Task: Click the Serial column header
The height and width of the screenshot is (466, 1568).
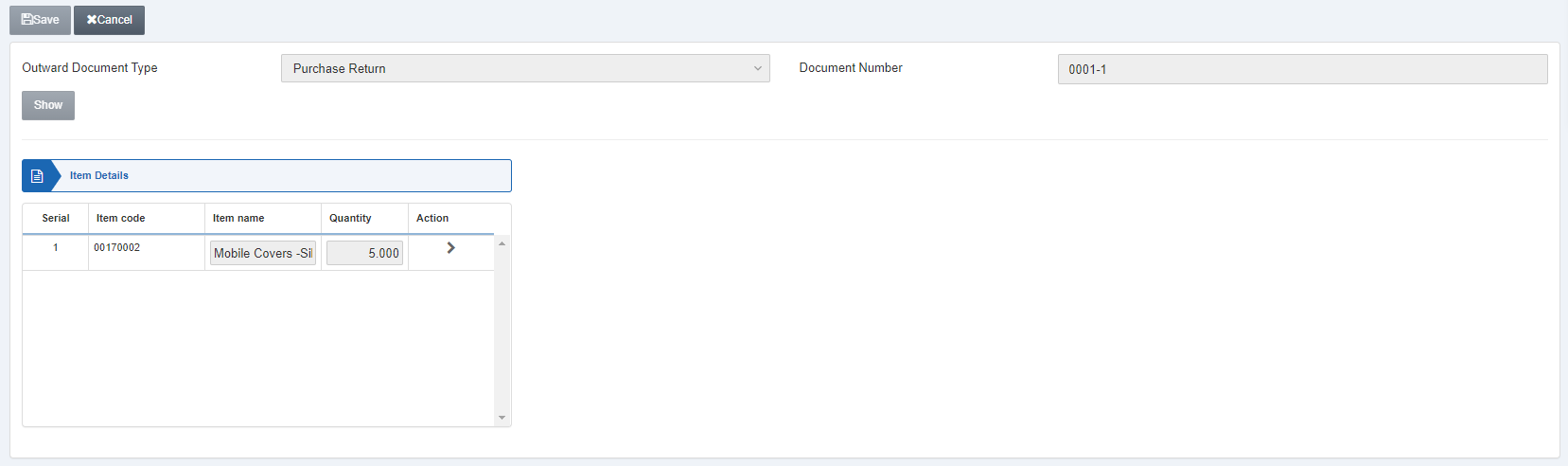Action: (56, 219)
